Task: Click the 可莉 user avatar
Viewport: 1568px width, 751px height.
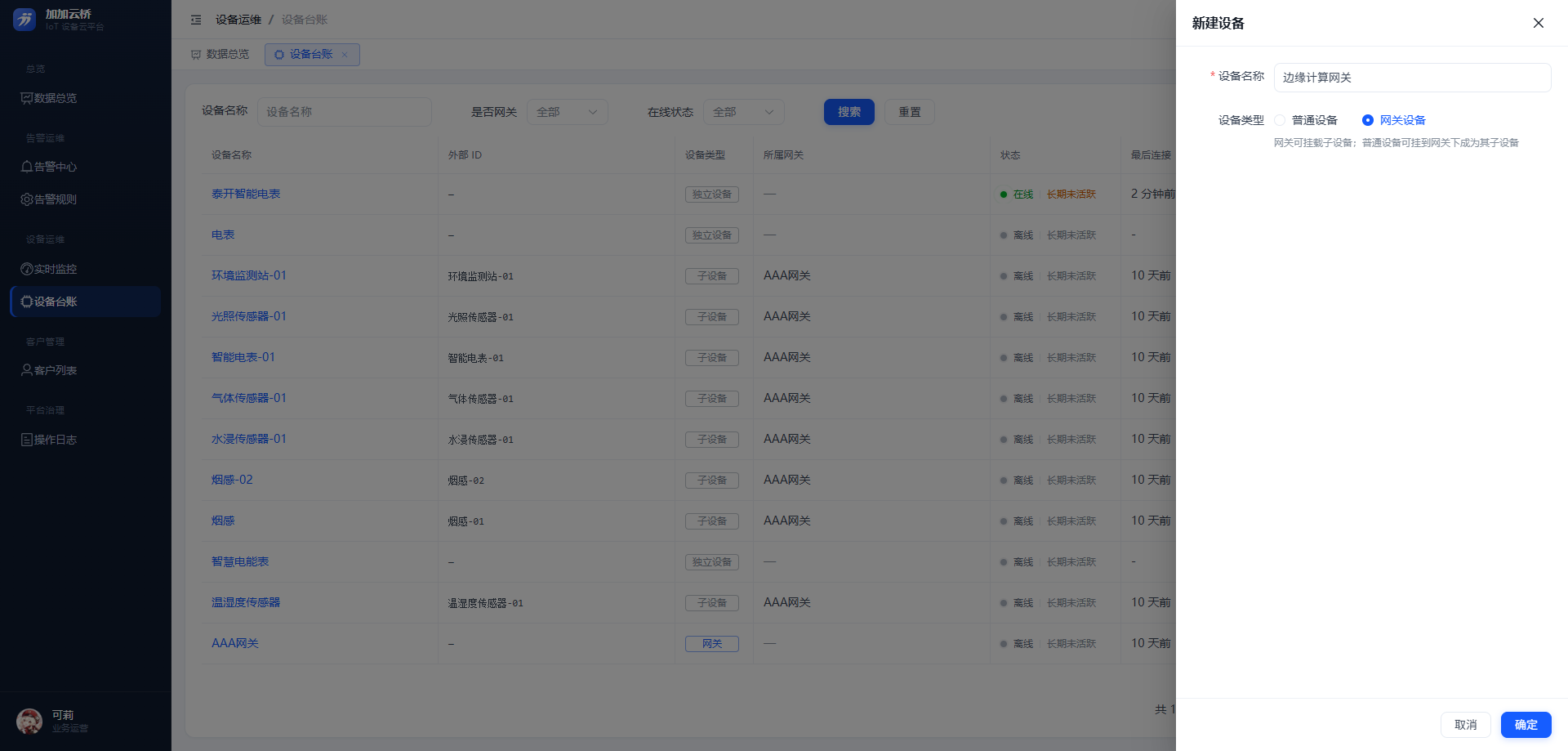Action: tap(29, 722)
